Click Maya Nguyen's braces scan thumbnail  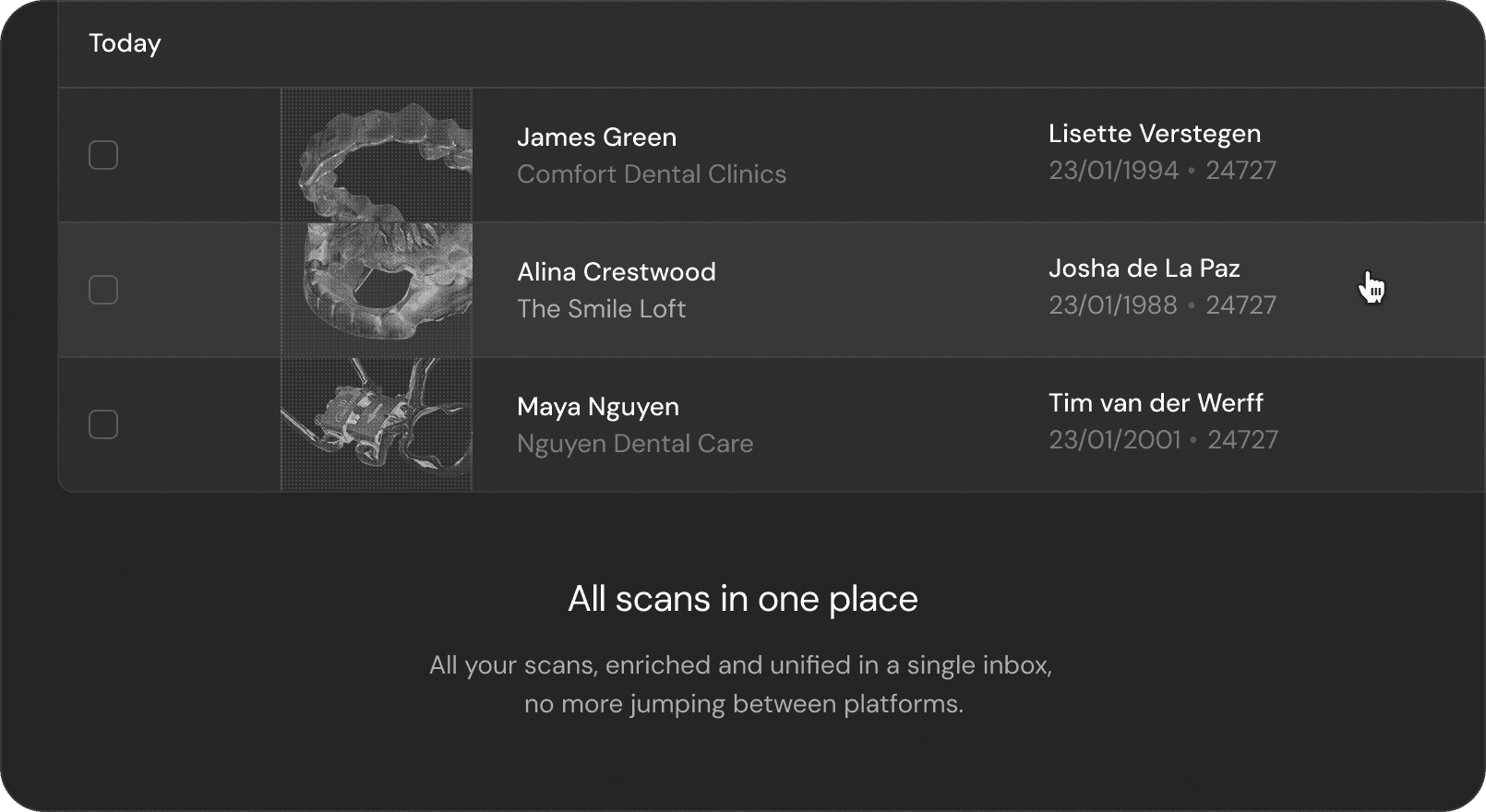376,424
